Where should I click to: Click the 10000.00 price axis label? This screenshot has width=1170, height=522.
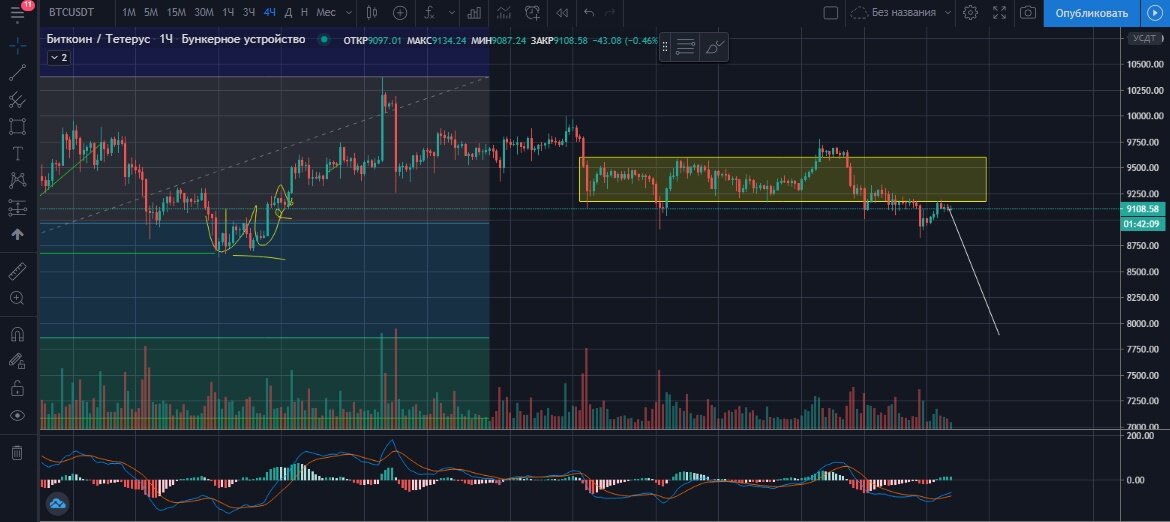[x=1143, y=116]
